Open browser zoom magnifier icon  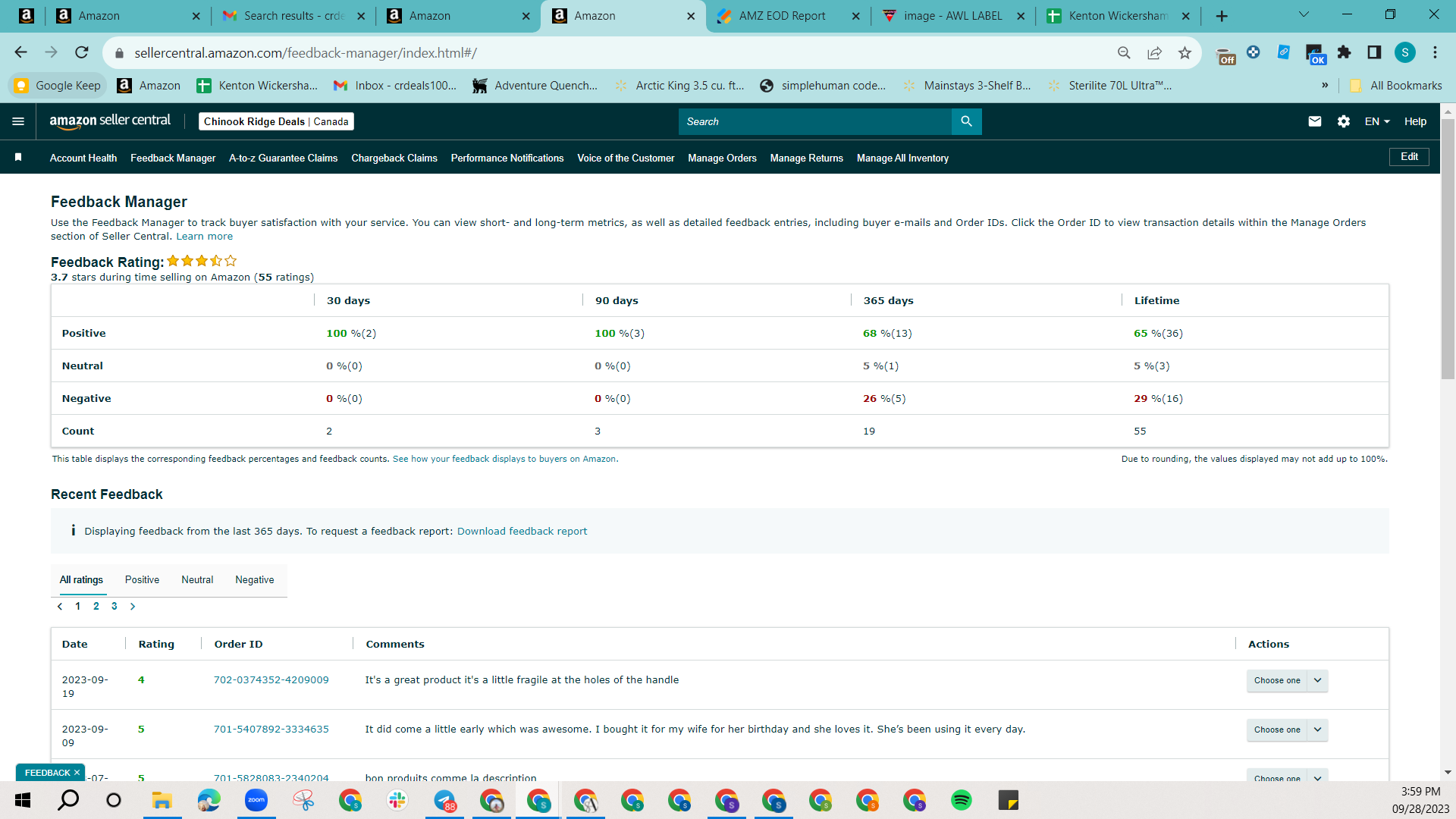coord(1124,52)
